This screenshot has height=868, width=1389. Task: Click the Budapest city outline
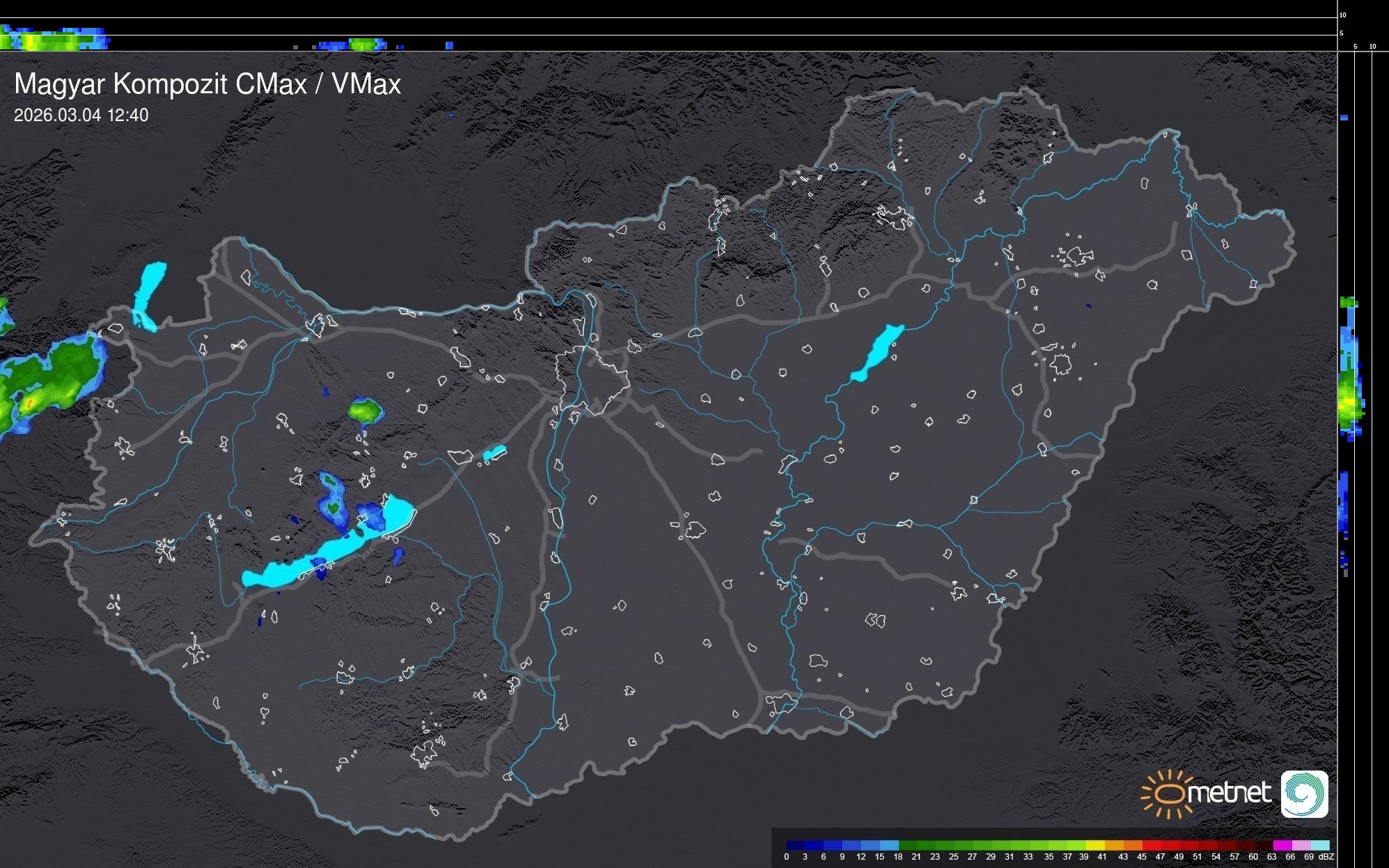pyautogui.click(x=592, y=379)
